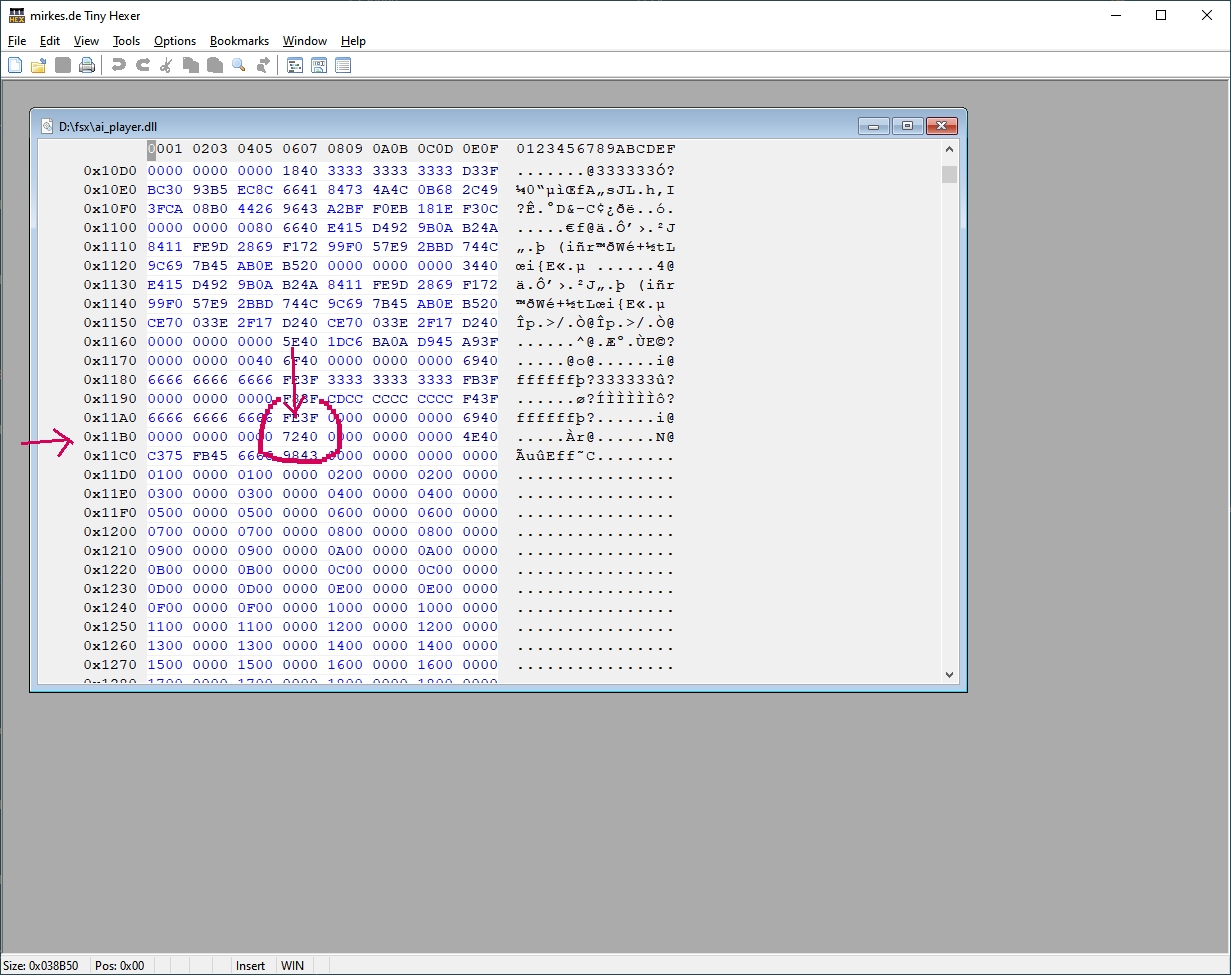Click the rightmost list-view toolbar icon
This screenshot has height=975, width=1231.
click(343, 66)
